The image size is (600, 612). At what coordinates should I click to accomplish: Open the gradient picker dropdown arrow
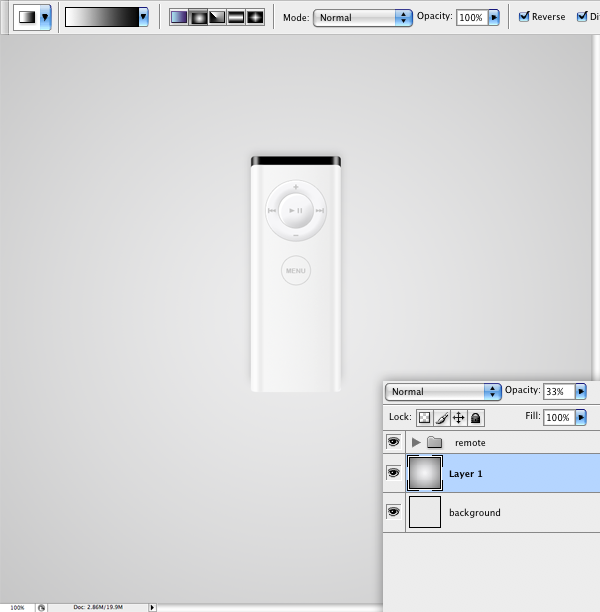(144, 17)
